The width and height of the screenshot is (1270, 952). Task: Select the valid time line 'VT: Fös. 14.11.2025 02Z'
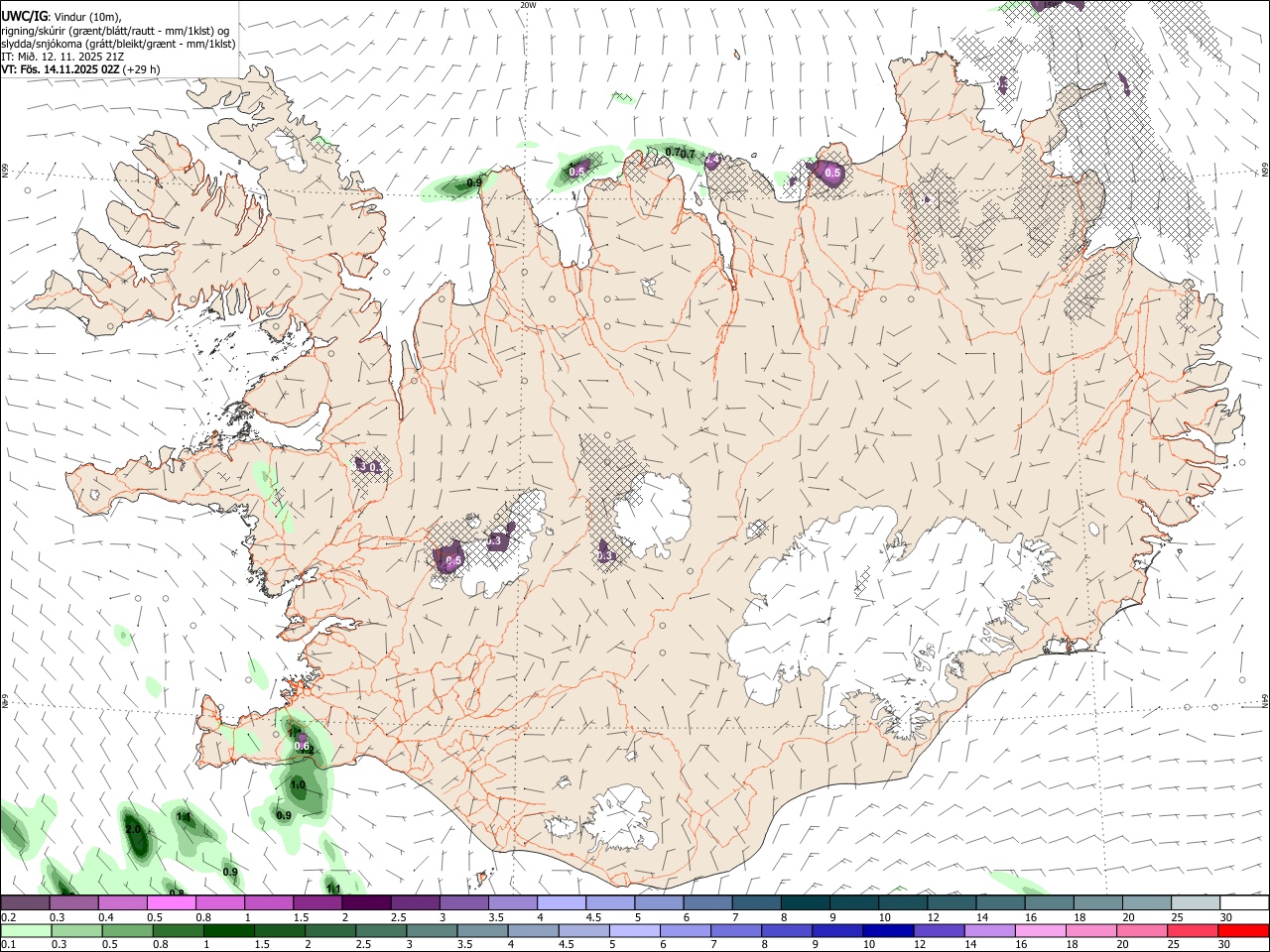(x=61, y=69)
